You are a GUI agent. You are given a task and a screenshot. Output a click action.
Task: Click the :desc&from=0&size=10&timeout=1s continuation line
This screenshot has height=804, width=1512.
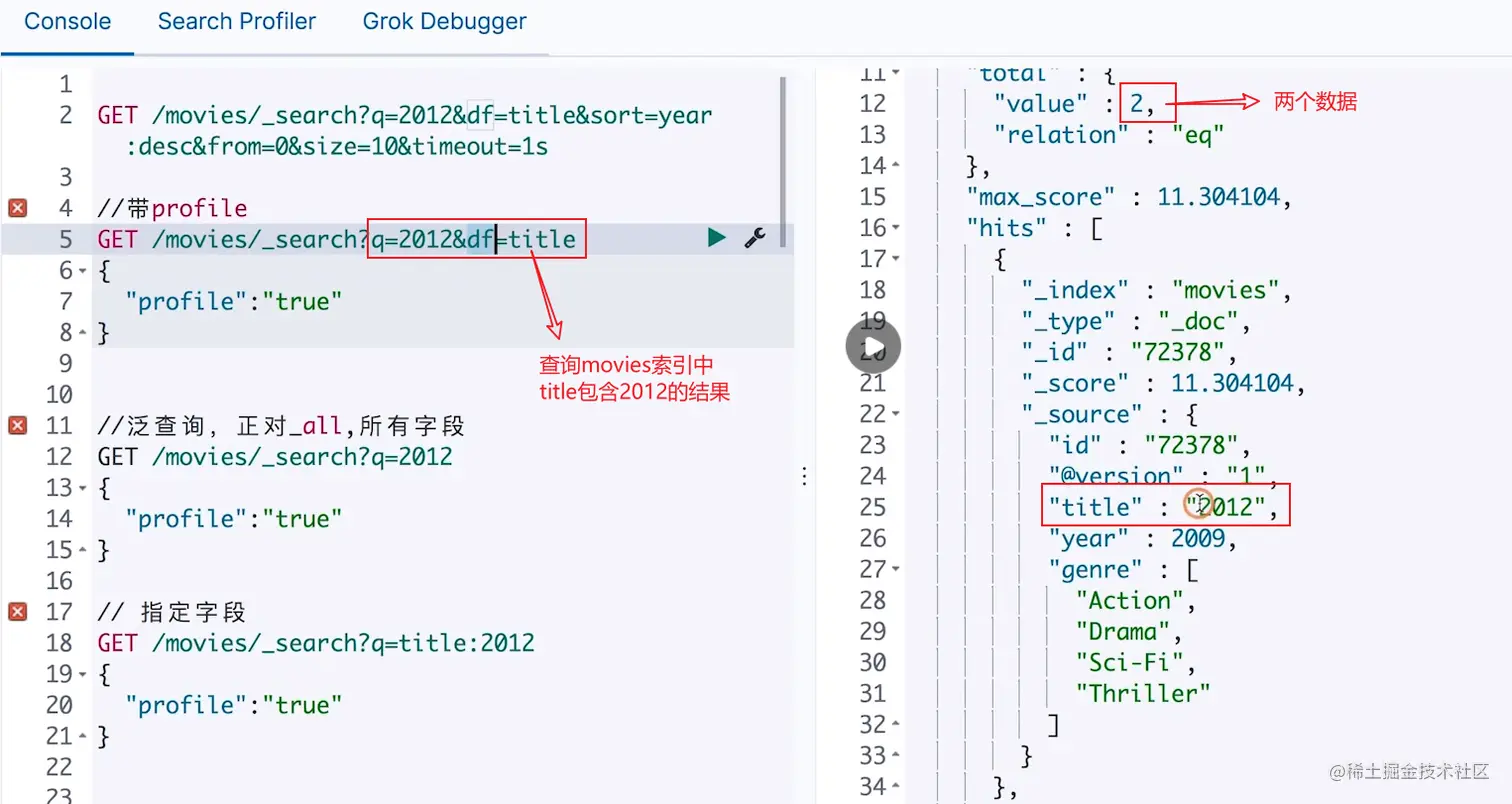(x=337, y=146)
